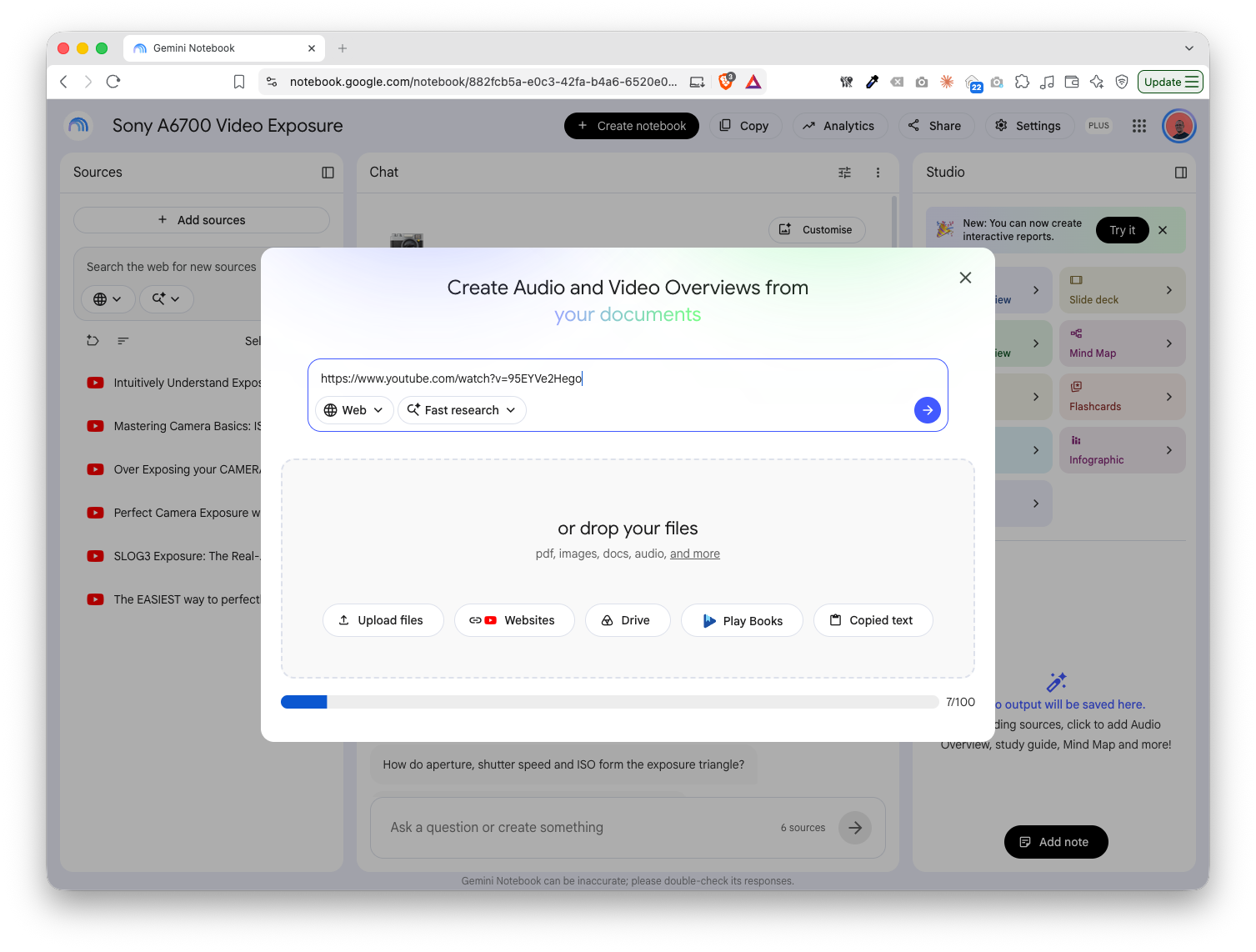Screen dimensions: 1256x952
Task: Click Upload files button
Action: point(383,620)
